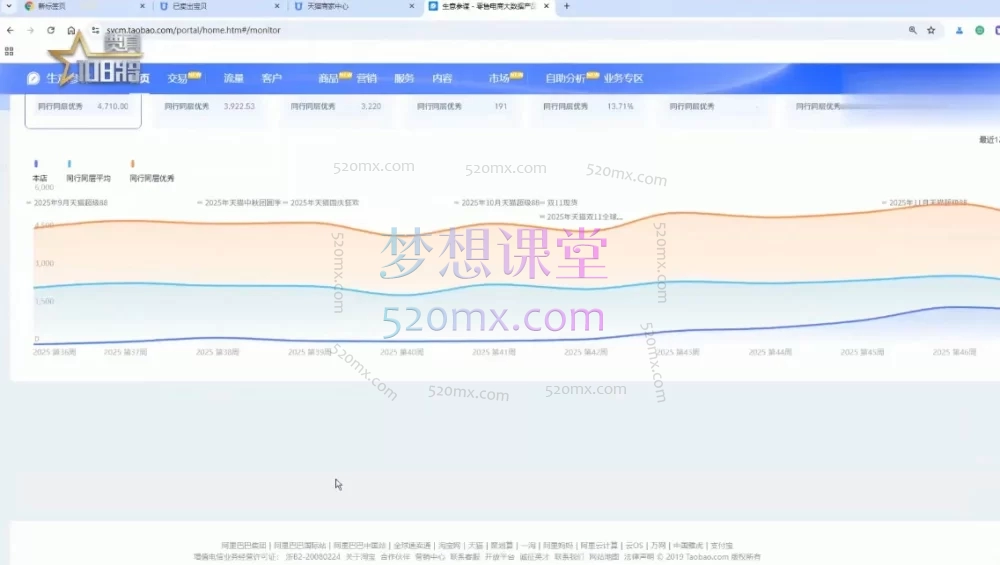
Task: Click the 2025年9月天猫超级88 event marker
Action: [x=67, y=203]
